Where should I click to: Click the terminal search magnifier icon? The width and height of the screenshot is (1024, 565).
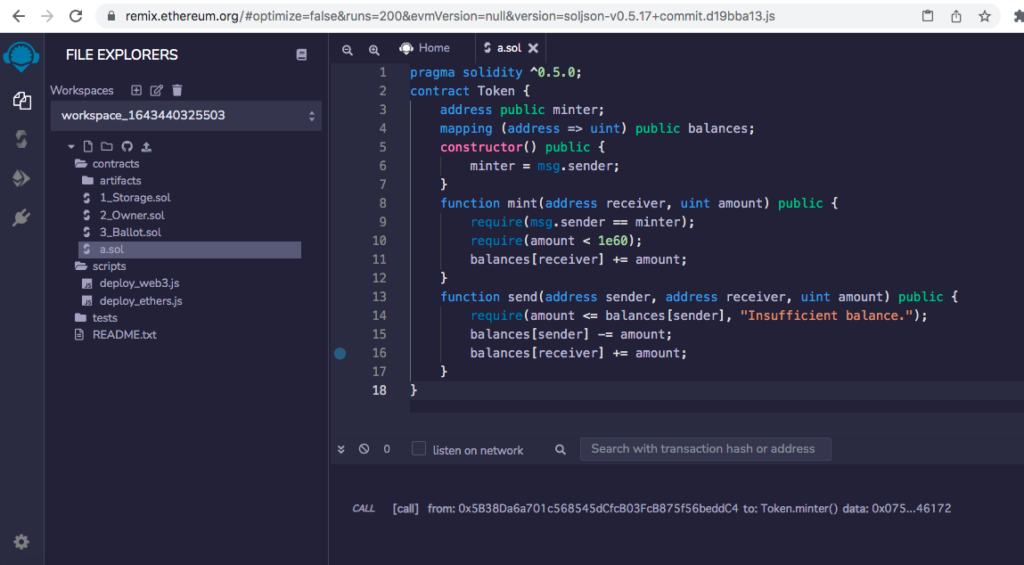(x=560, y=449)
